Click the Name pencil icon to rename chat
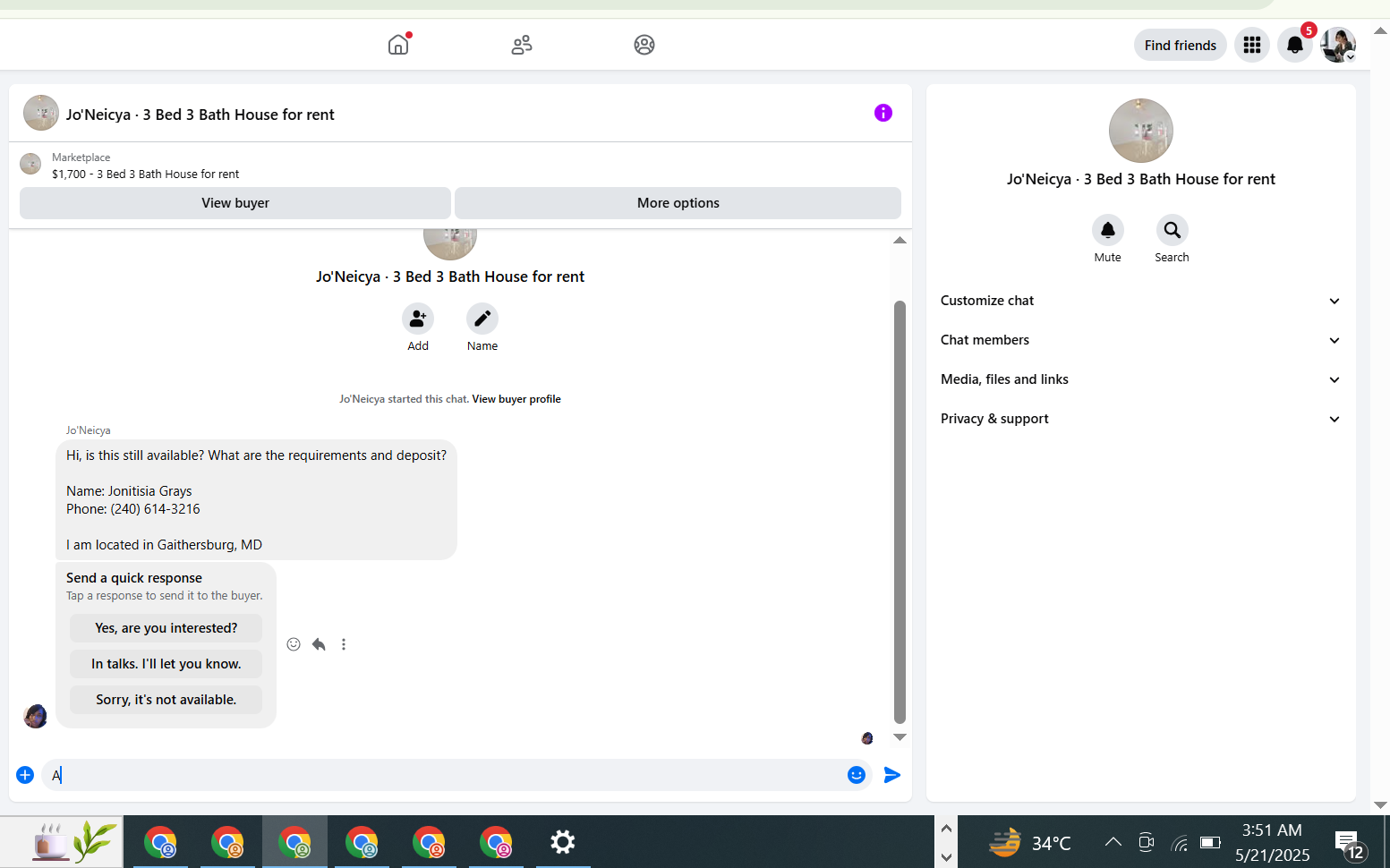1390x868 pixels. (482, 319)
